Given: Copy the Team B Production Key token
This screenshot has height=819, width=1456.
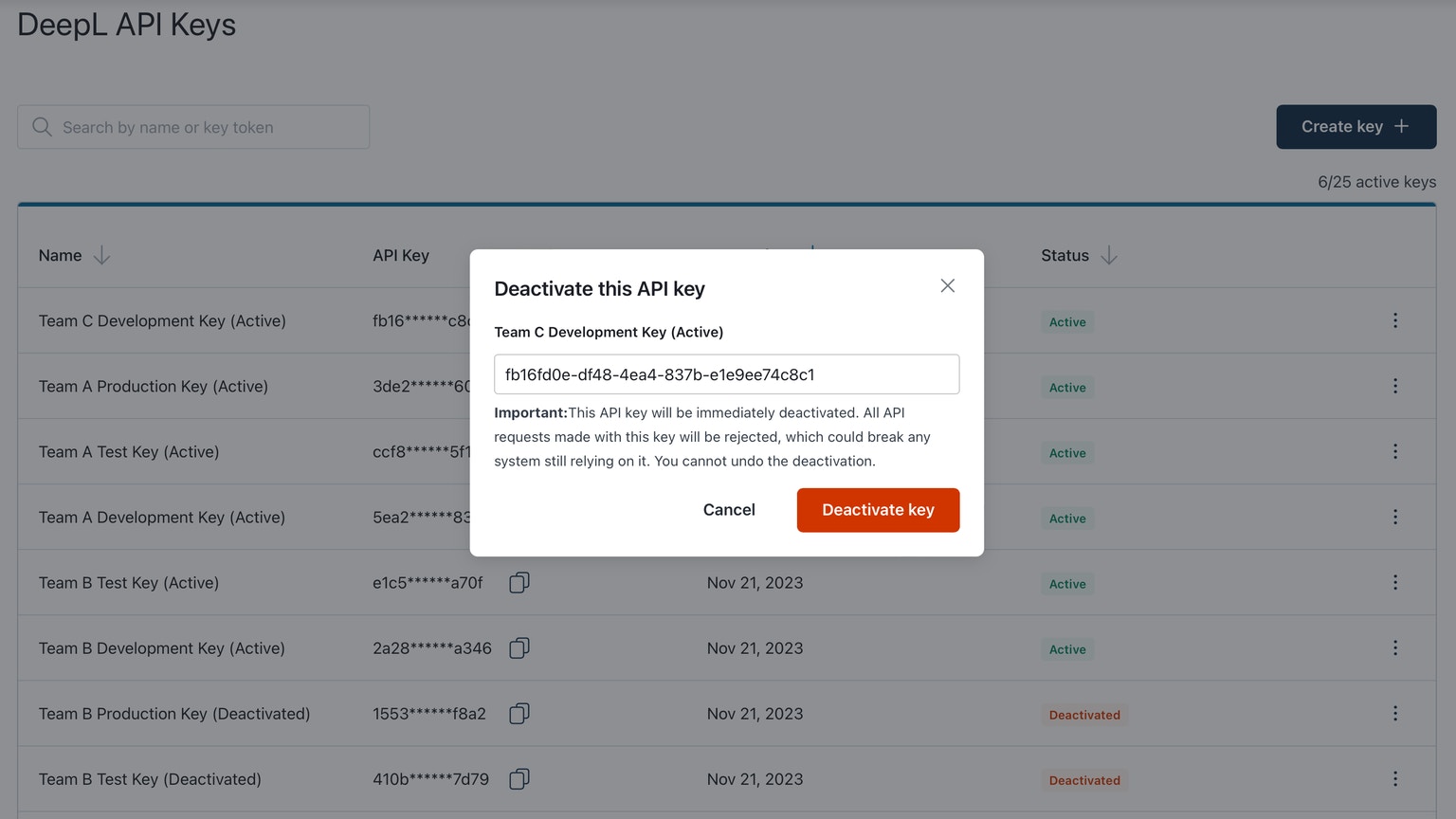Looking at the screenshot, I should pos(519,713).
